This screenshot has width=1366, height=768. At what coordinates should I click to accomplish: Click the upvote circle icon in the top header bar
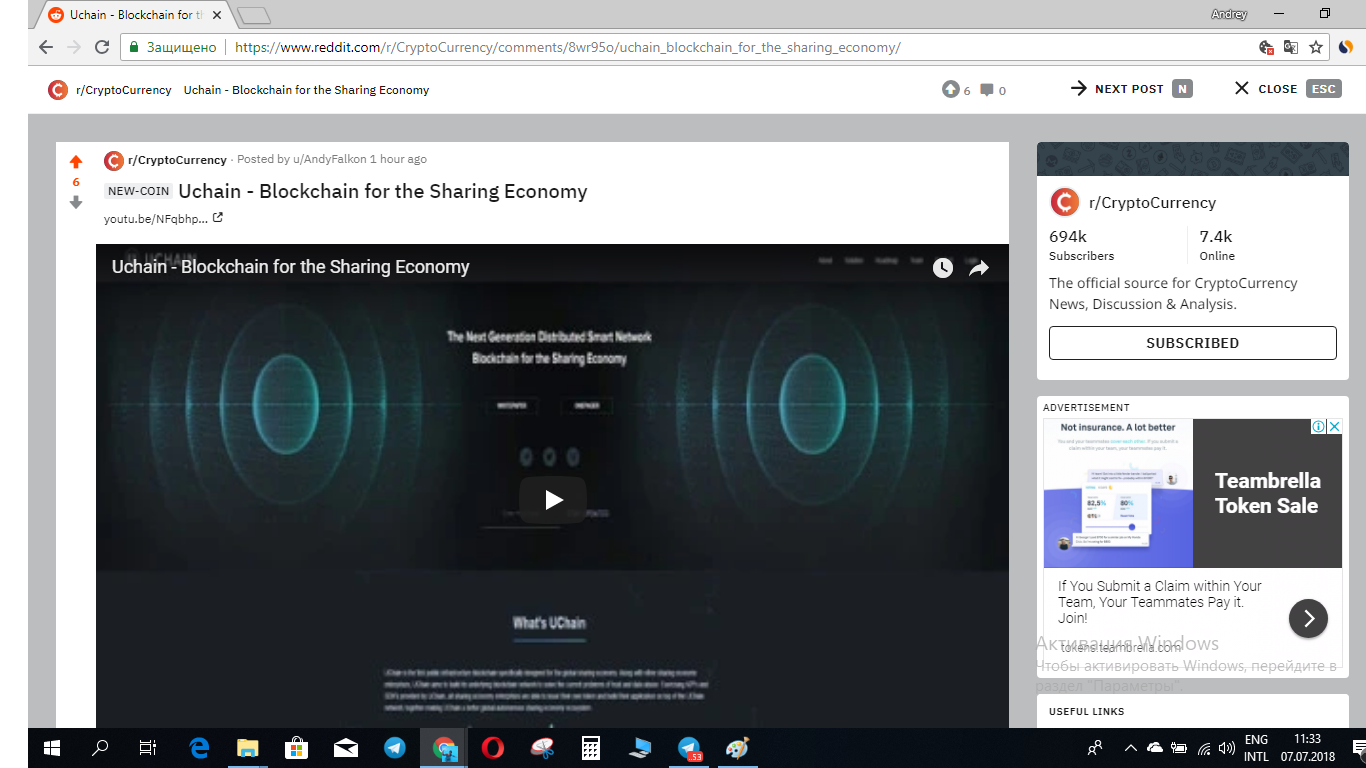[x=950, y=90]
